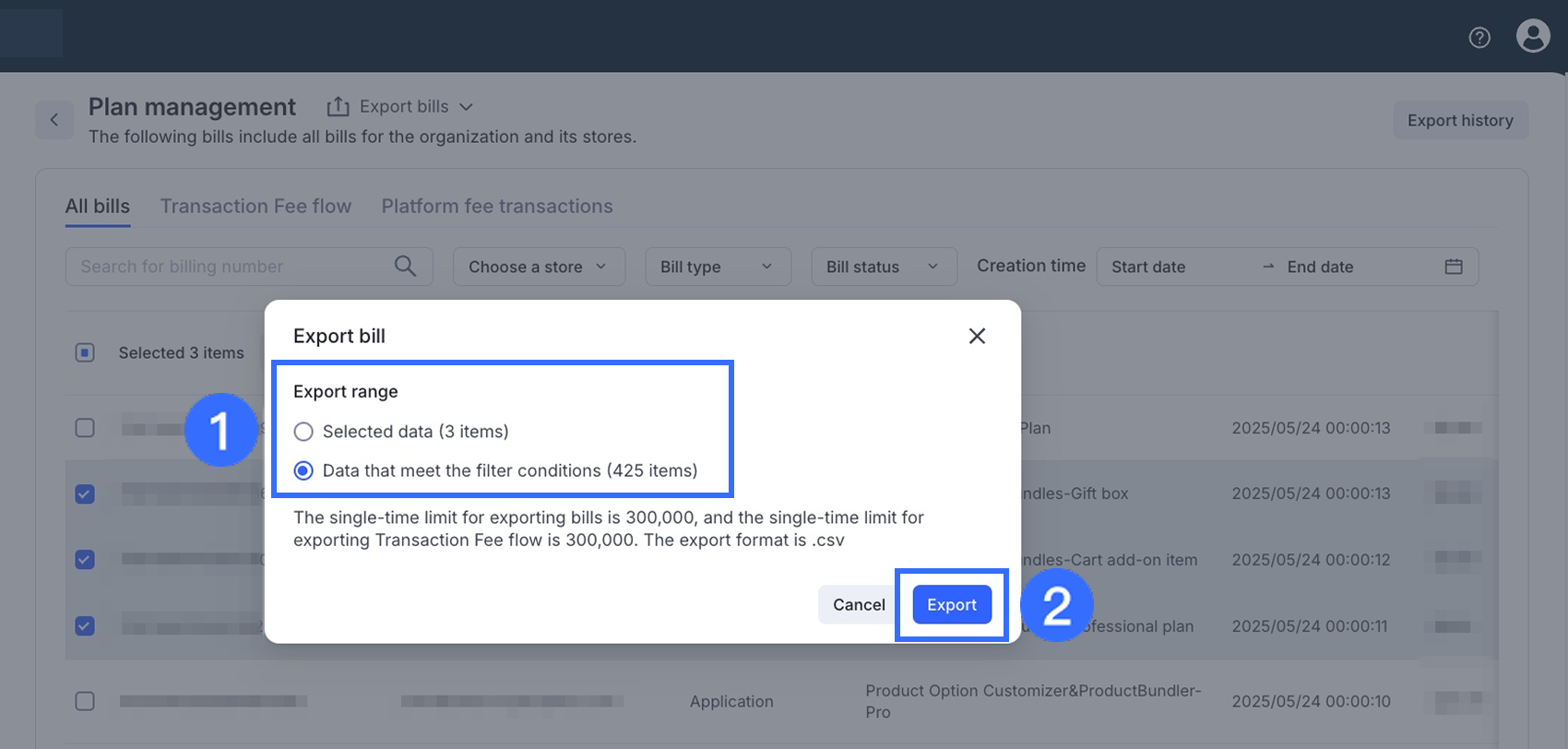This screenshot has height=749, width=1568.
Task: Confirm with the blue Export button
Action: pos(952,605)
